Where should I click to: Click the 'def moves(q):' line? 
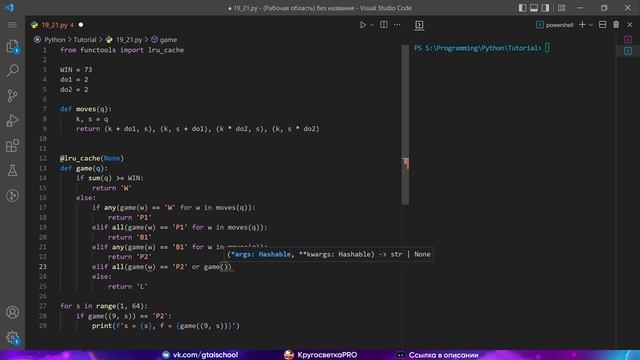click(x=86, y=109)
